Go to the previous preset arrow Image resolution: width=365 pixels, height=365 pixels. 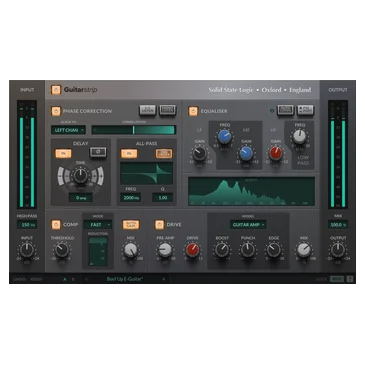coord(86,279)
